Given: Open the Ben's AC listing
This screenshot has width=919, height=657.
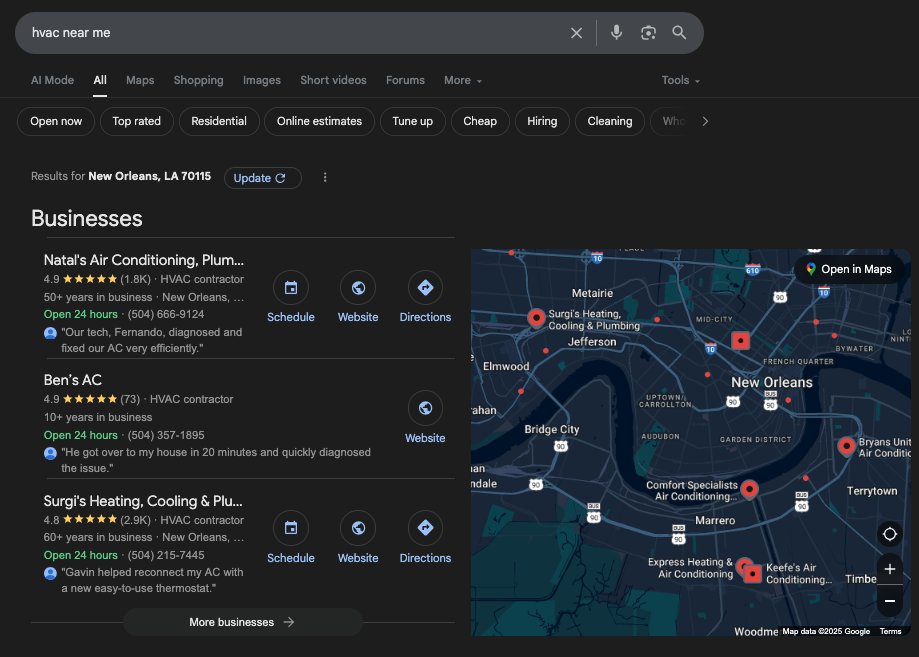Looking at the screenshot, I should [x=73, y=380].
